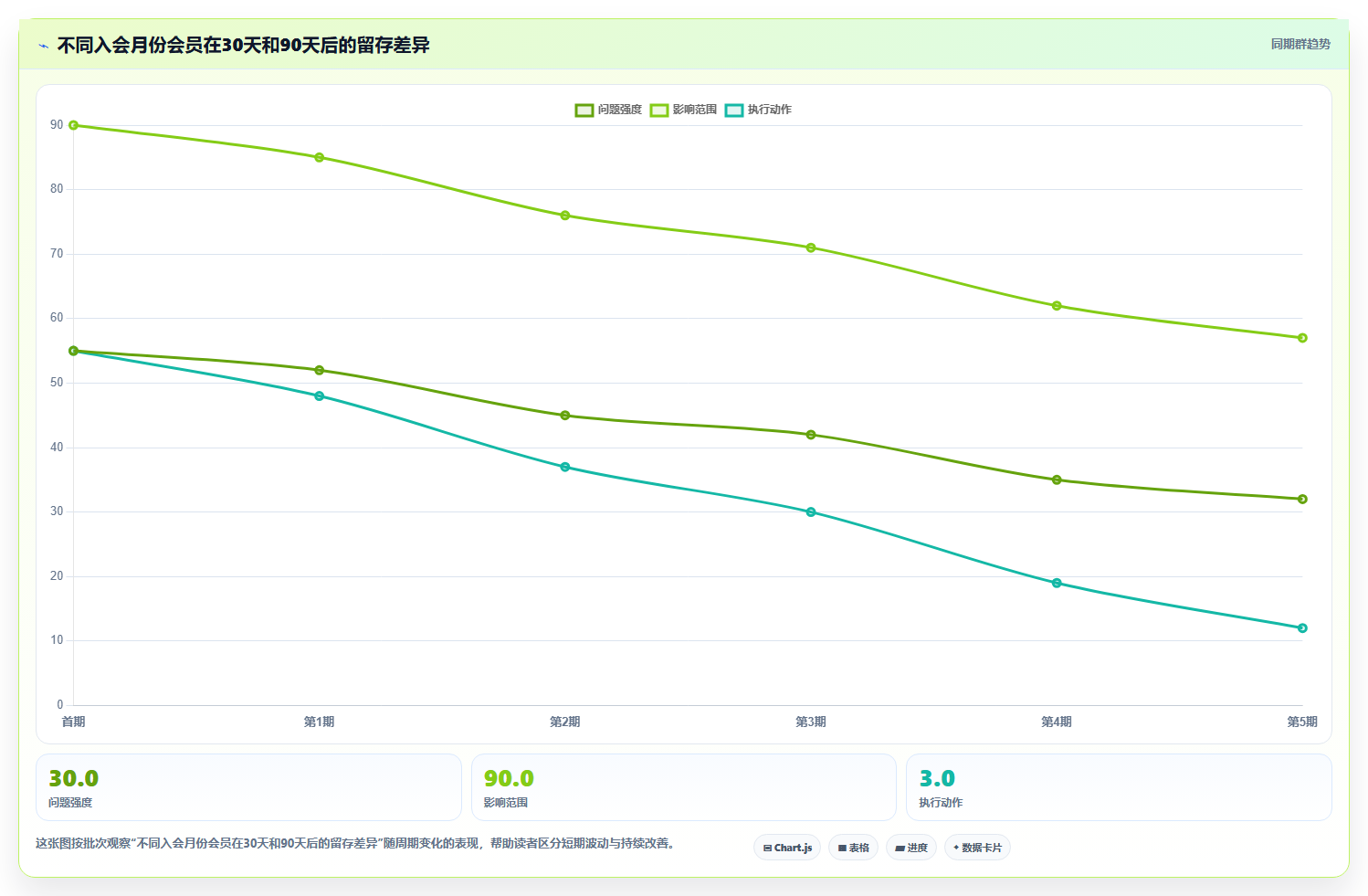Click the 同期群趋势 label in header

[x=1300, y=44]
